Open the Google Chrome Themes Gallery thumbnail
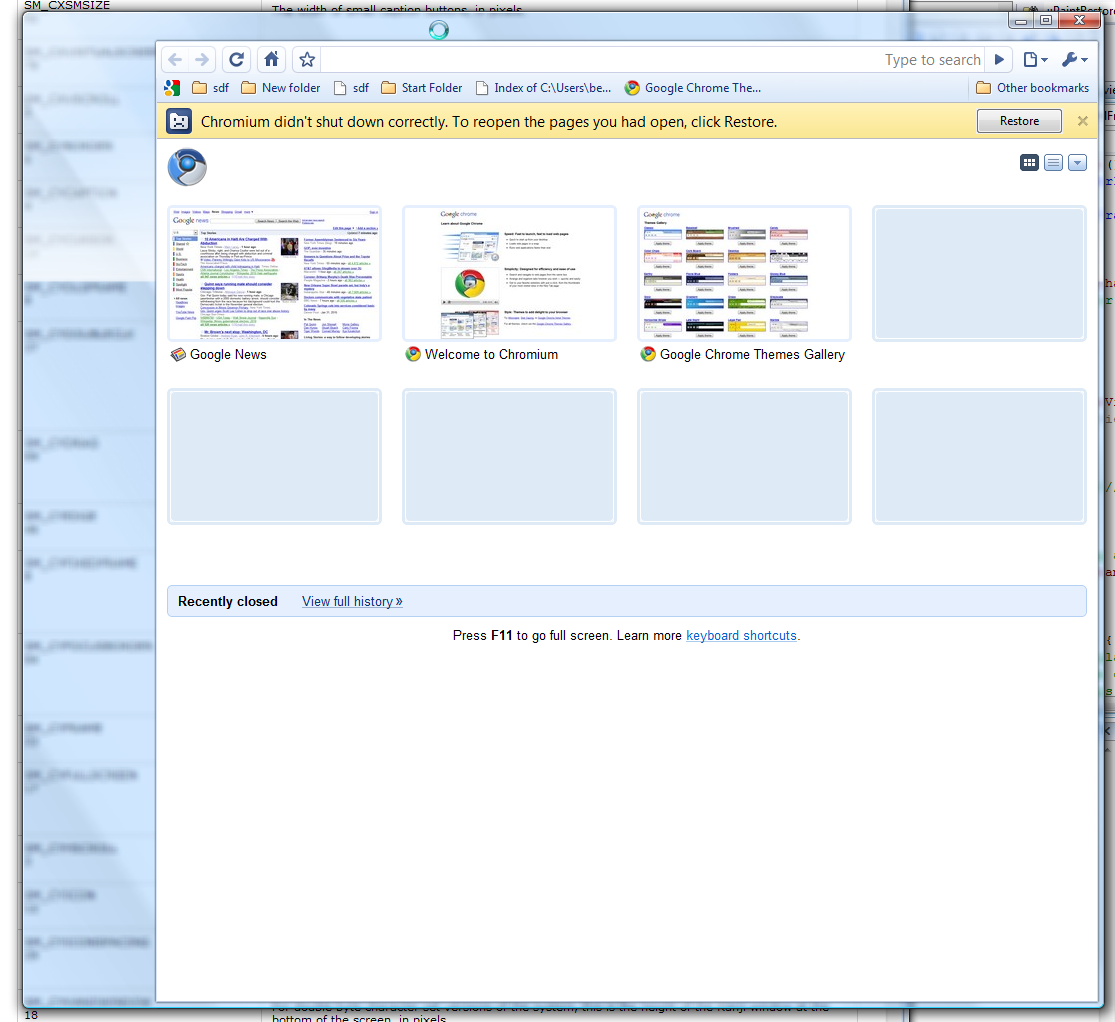The width and height of the screenshot is (1115, 1022). (x=745, y=274)
